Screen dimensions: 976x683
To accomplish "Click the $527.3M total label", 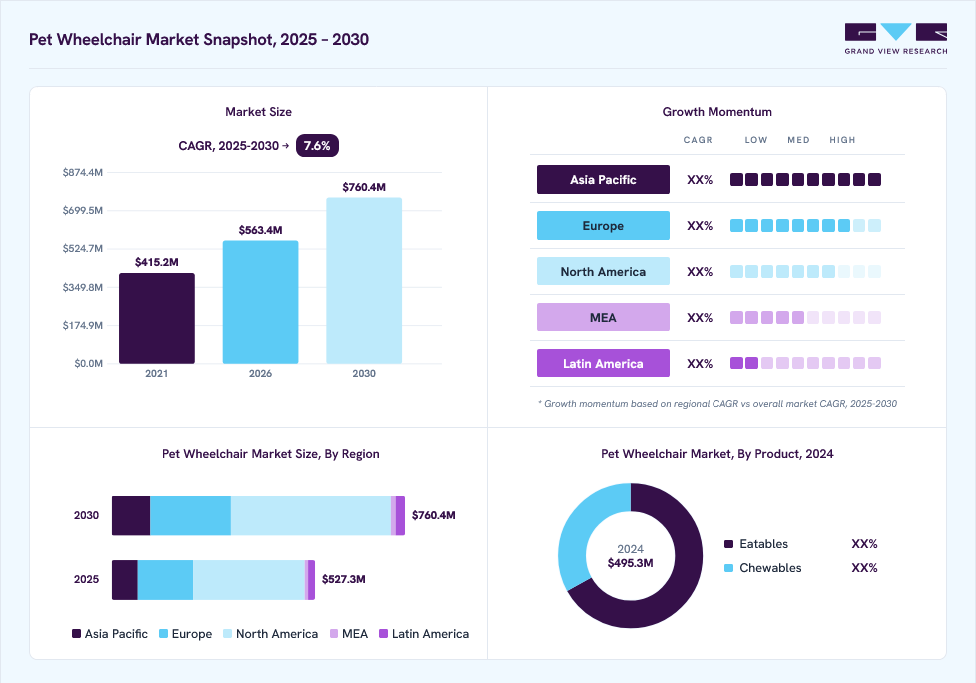I will (x=344, y=579).
